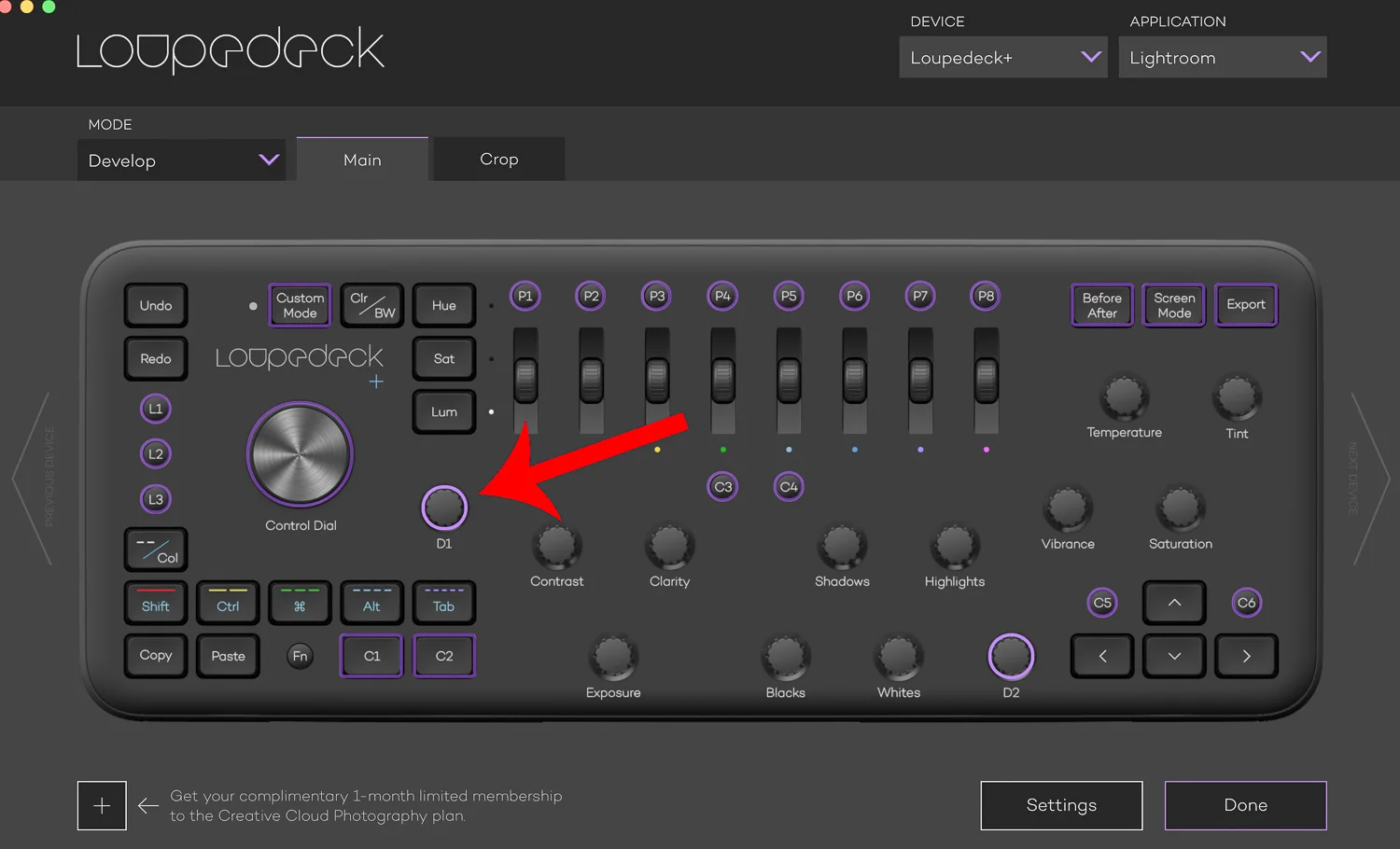Select the D2 dial
Viewport: 1400px width, 849px height.
click(x=1011, y=656)
